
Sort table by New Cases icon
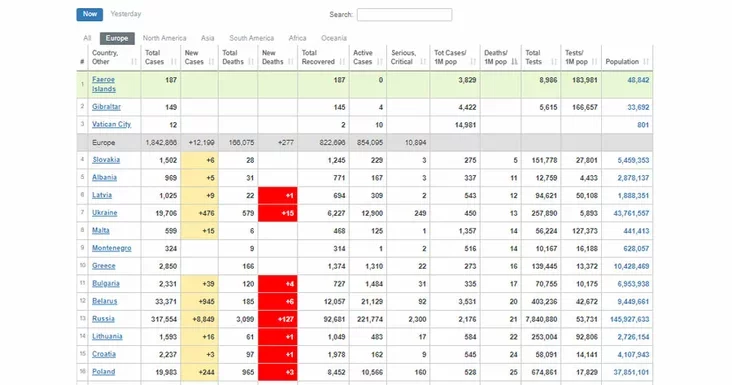pyautogui.click(x=211, y=62)
